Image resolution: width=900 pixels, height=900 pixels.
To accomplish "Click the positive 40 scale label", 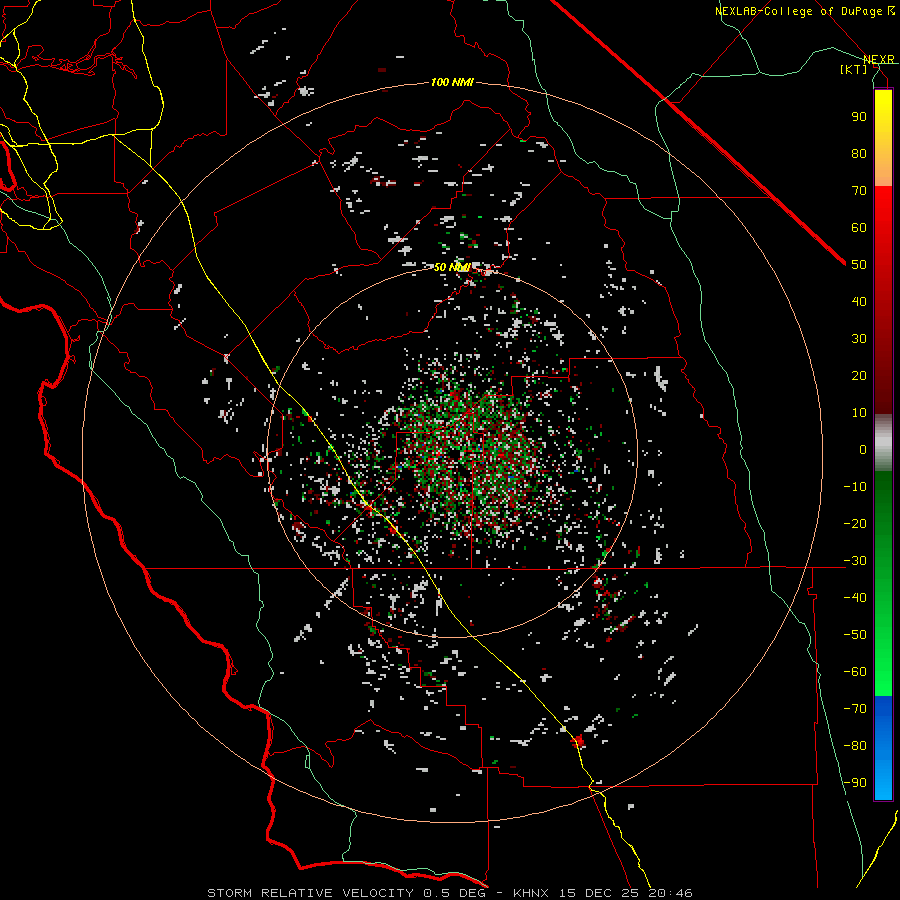I will click(859, 301).
